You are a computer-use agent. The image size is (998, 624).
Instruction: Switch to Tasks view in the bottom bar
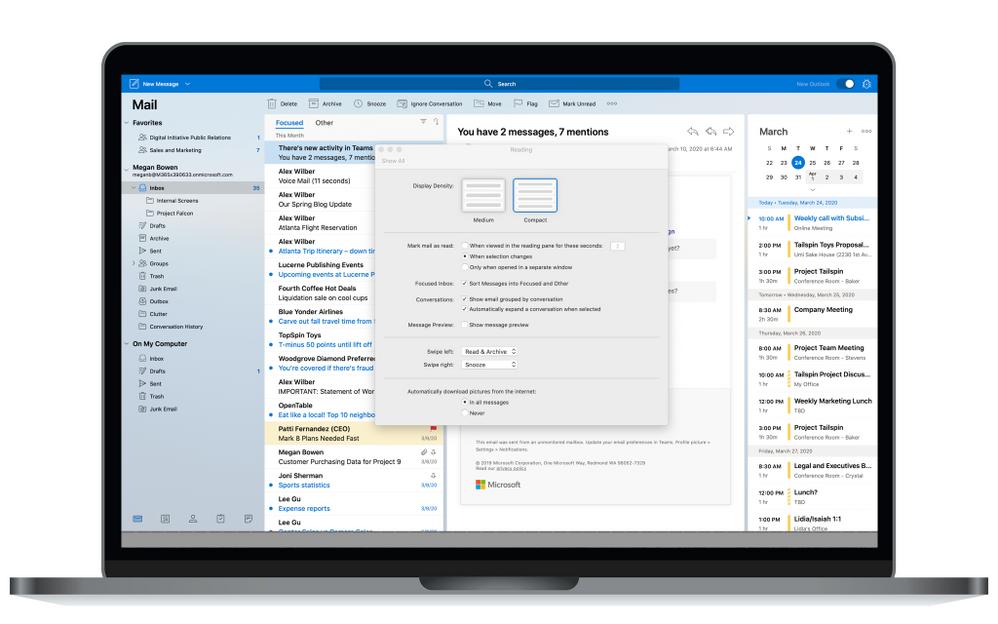220,519
